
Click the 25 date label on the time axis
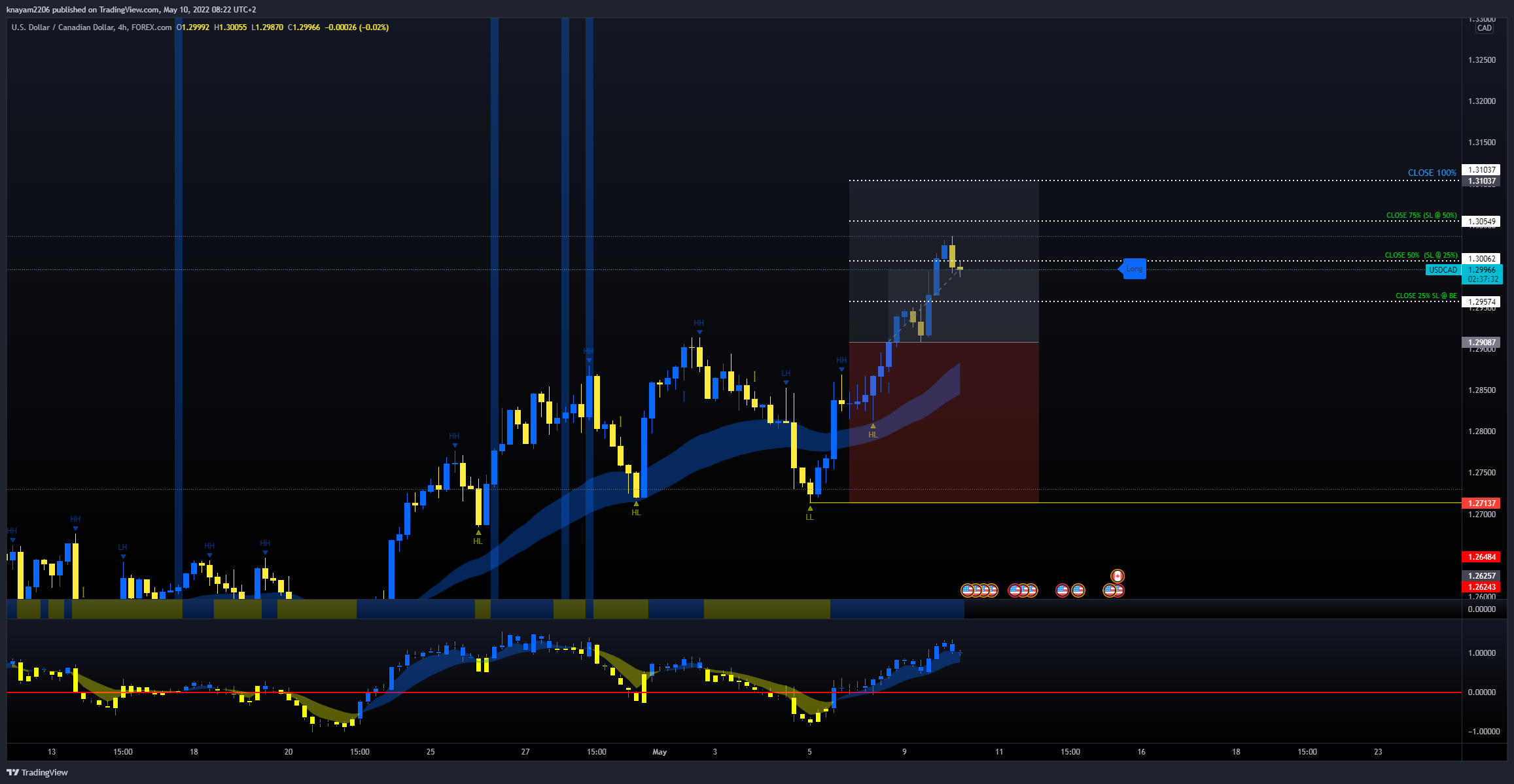point(431,752)
